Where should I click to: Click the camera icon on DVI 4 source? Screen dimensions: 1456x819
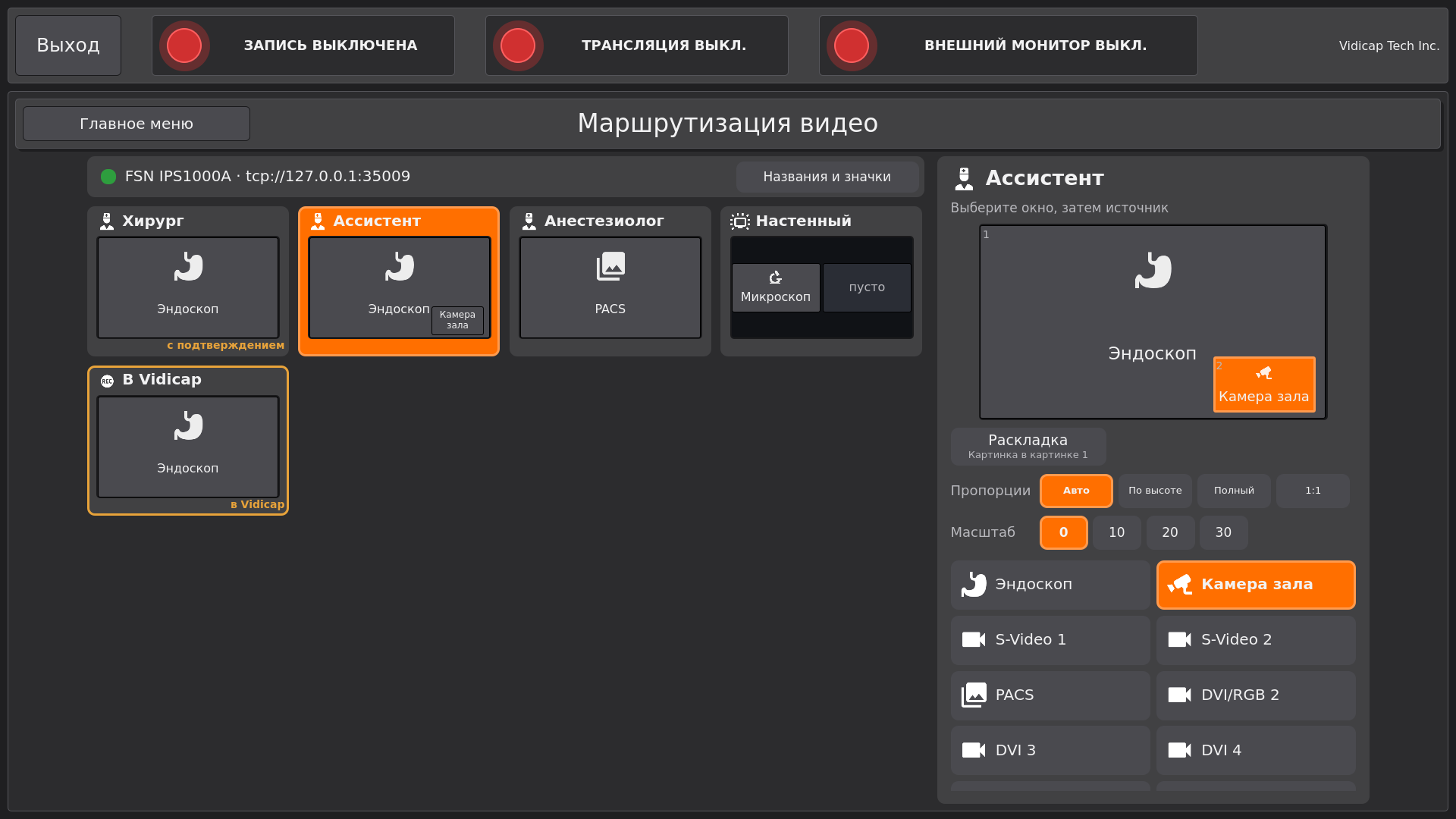(x=1180, y=751)
